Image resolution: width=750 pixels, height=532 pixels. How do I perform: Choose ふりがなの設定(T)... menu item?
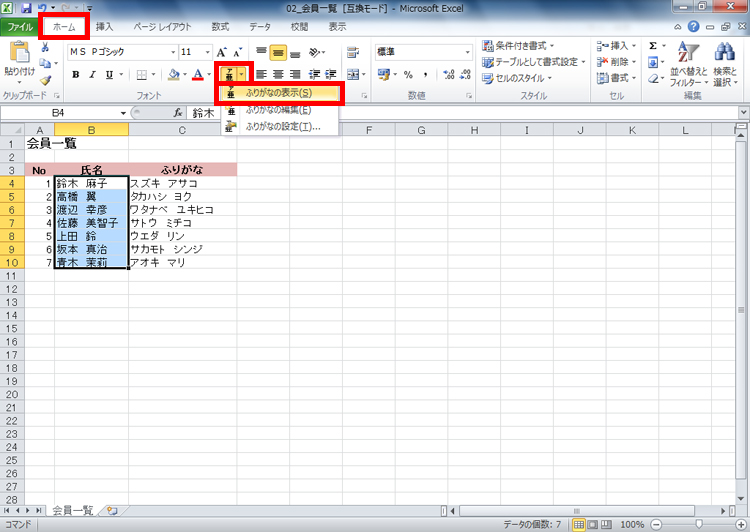point(279,127)
